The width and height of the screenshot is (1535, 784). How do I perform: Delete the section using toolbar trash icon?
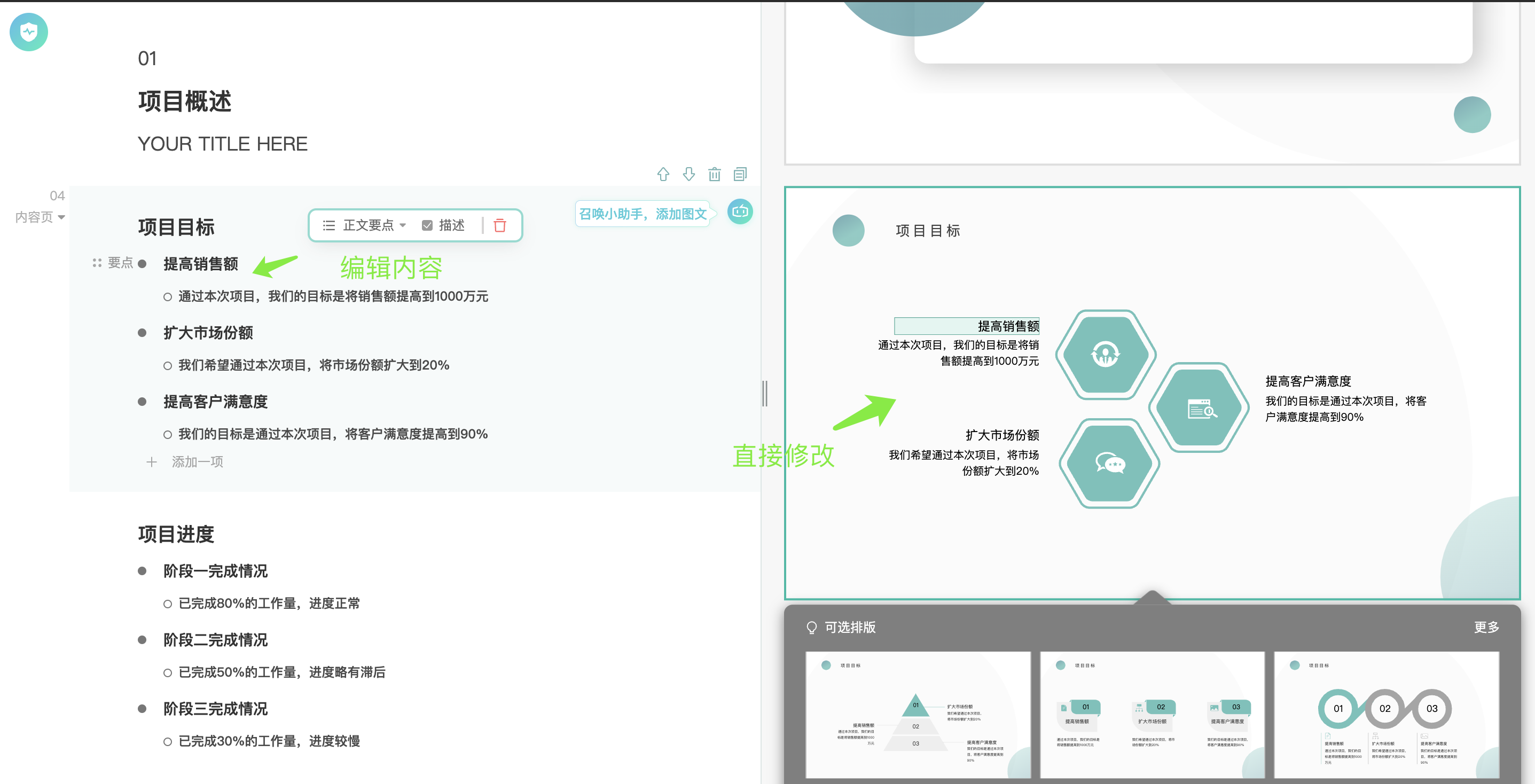[715, 174]
